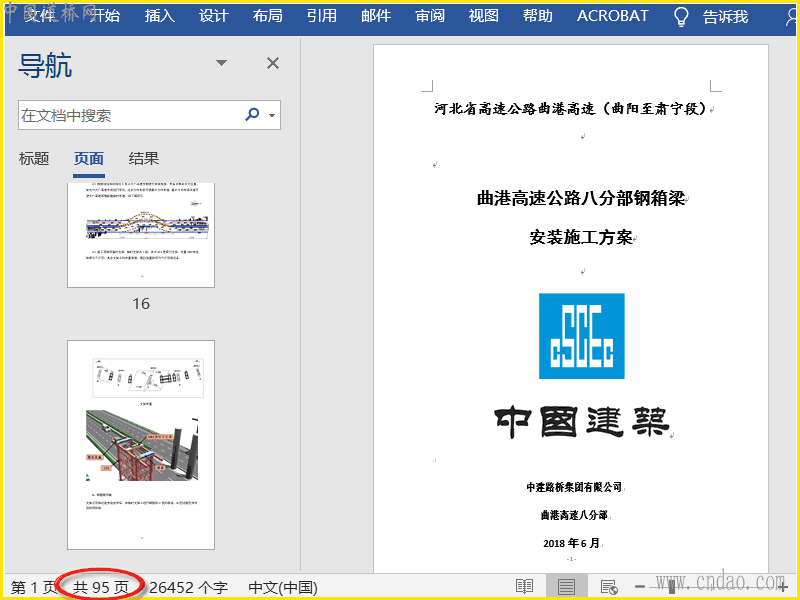Click the zoom slider handle

672,587
